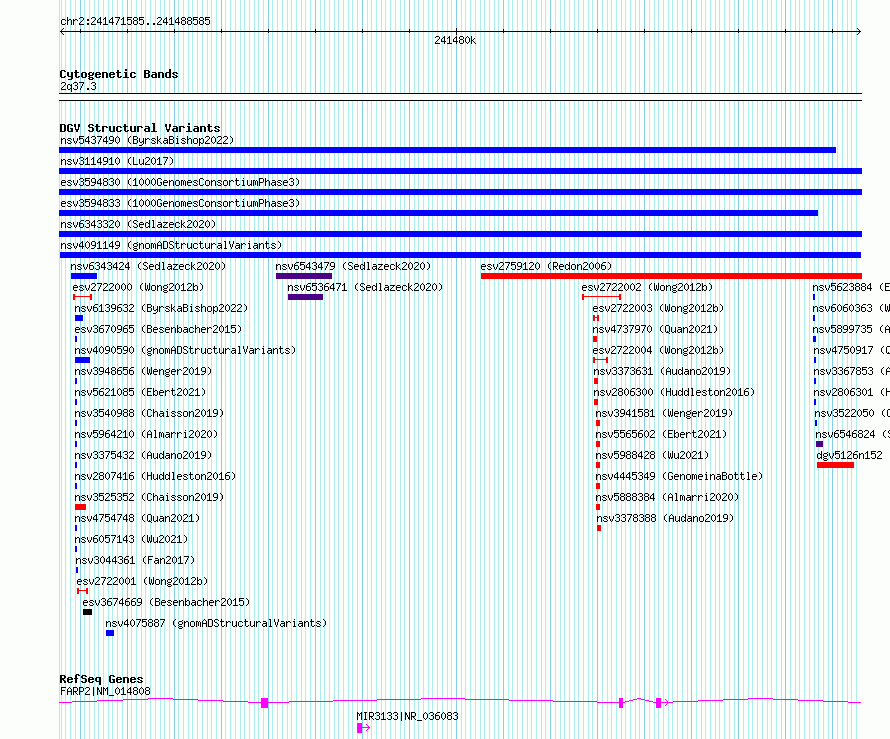The height and width of the screenshot is (739, 890).
Task: Click the nsv5437490 (ByrskaBishop2022) variant label
Action: pyautogui.click(x=147, y=140)
